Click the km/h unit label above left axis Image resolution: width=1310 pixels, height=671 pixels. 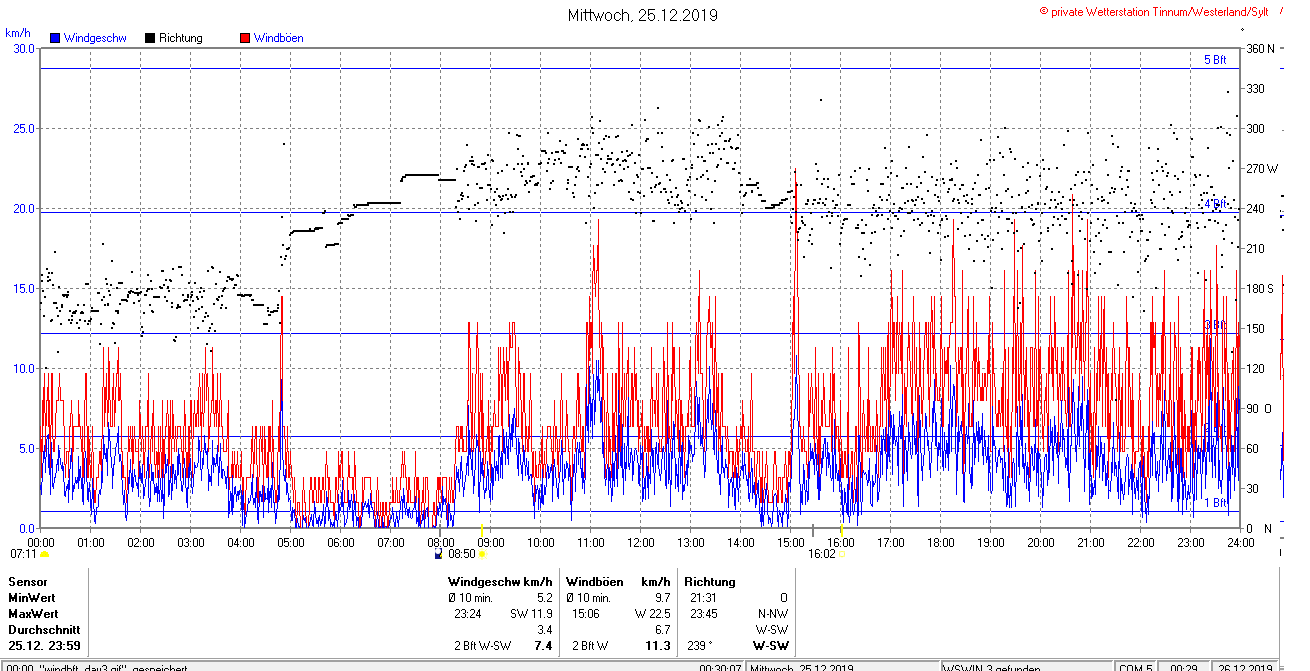point(18,33)
